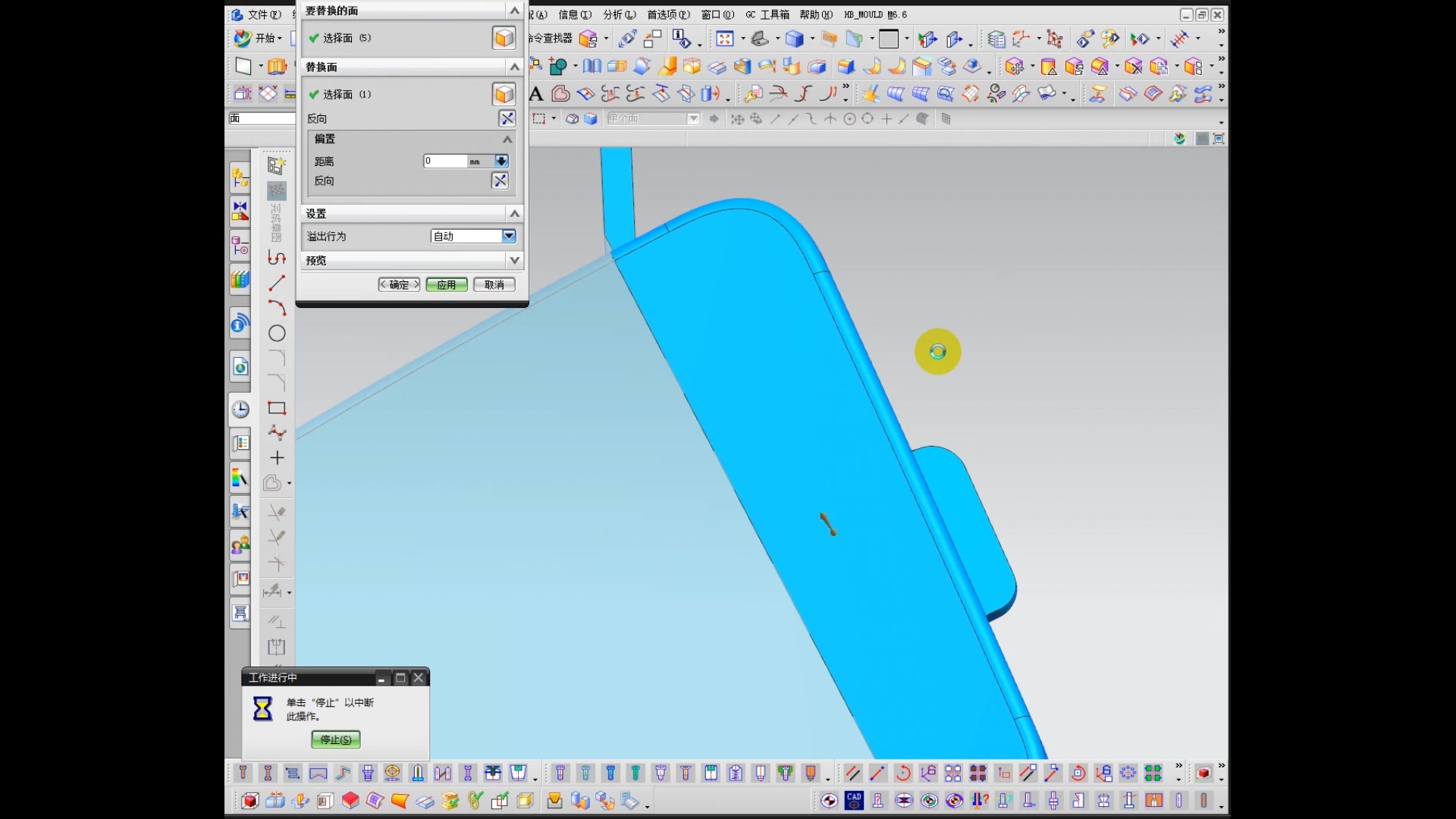Open the 溢出行为 dropdown set to 自动

[x=509, y=236]
